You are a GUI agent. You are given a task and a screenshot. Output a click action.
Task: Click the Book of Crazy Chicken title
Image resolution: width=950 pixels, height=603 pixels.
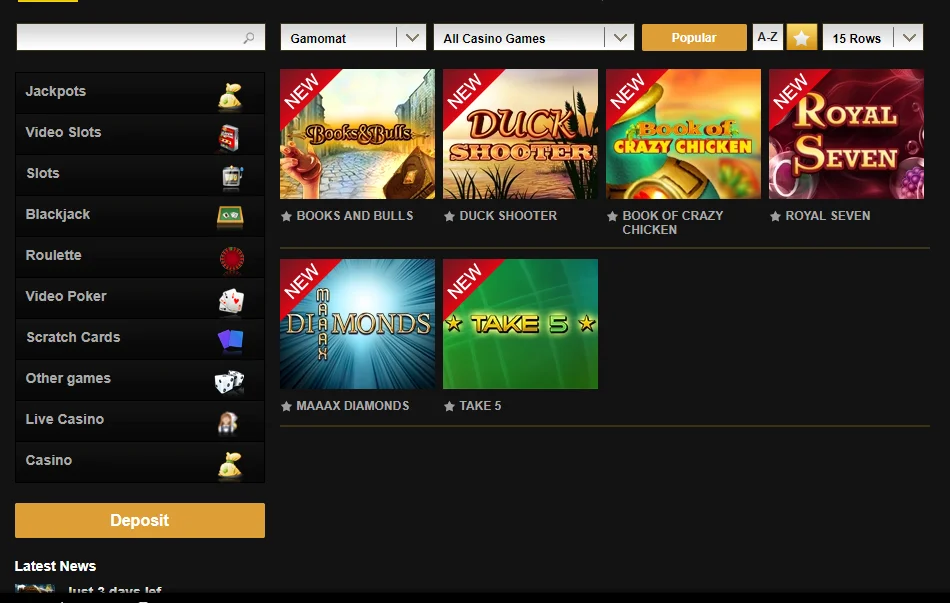[673, 222]
